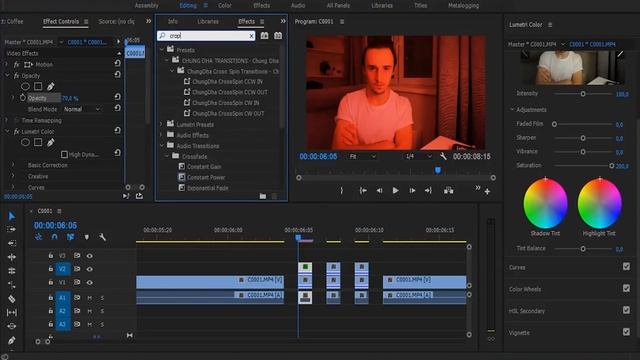The image size is (640, 360).
Task: Expand the Audio Effects folder
Action: (162, 135)
